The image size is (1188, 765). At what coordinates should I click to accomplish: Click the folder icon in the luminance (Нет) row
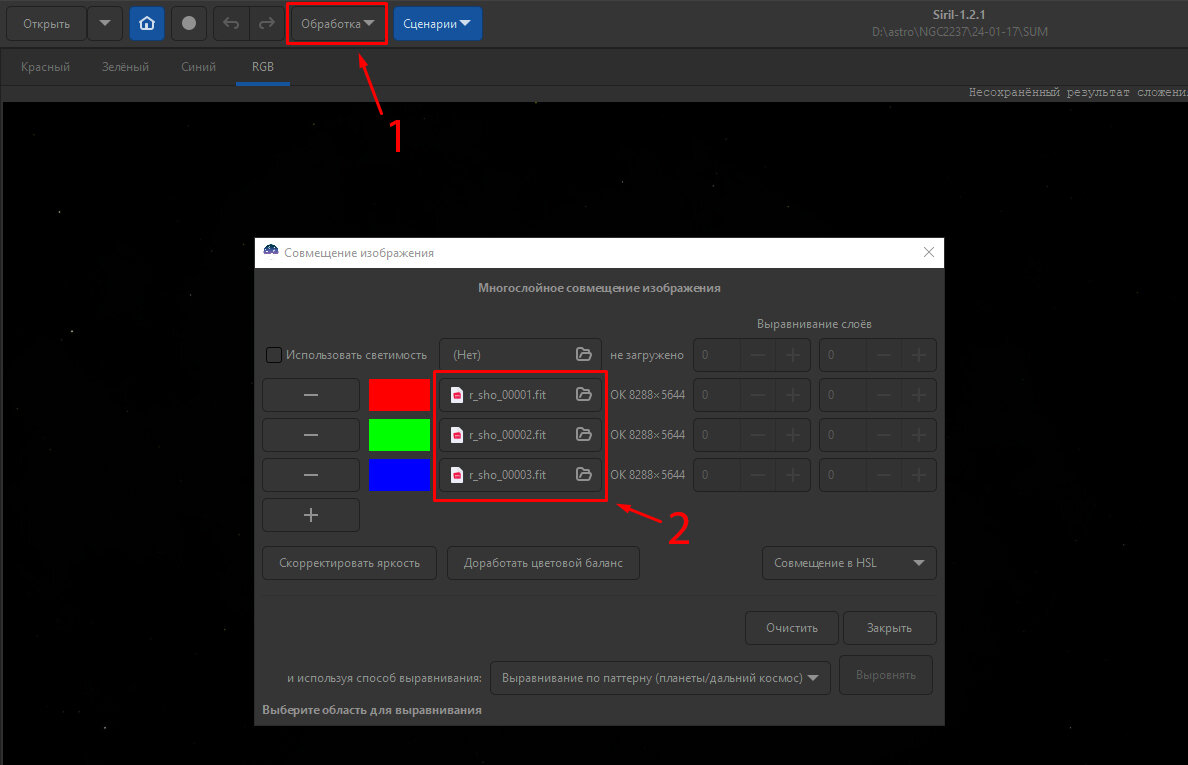(x=583, y=354)
